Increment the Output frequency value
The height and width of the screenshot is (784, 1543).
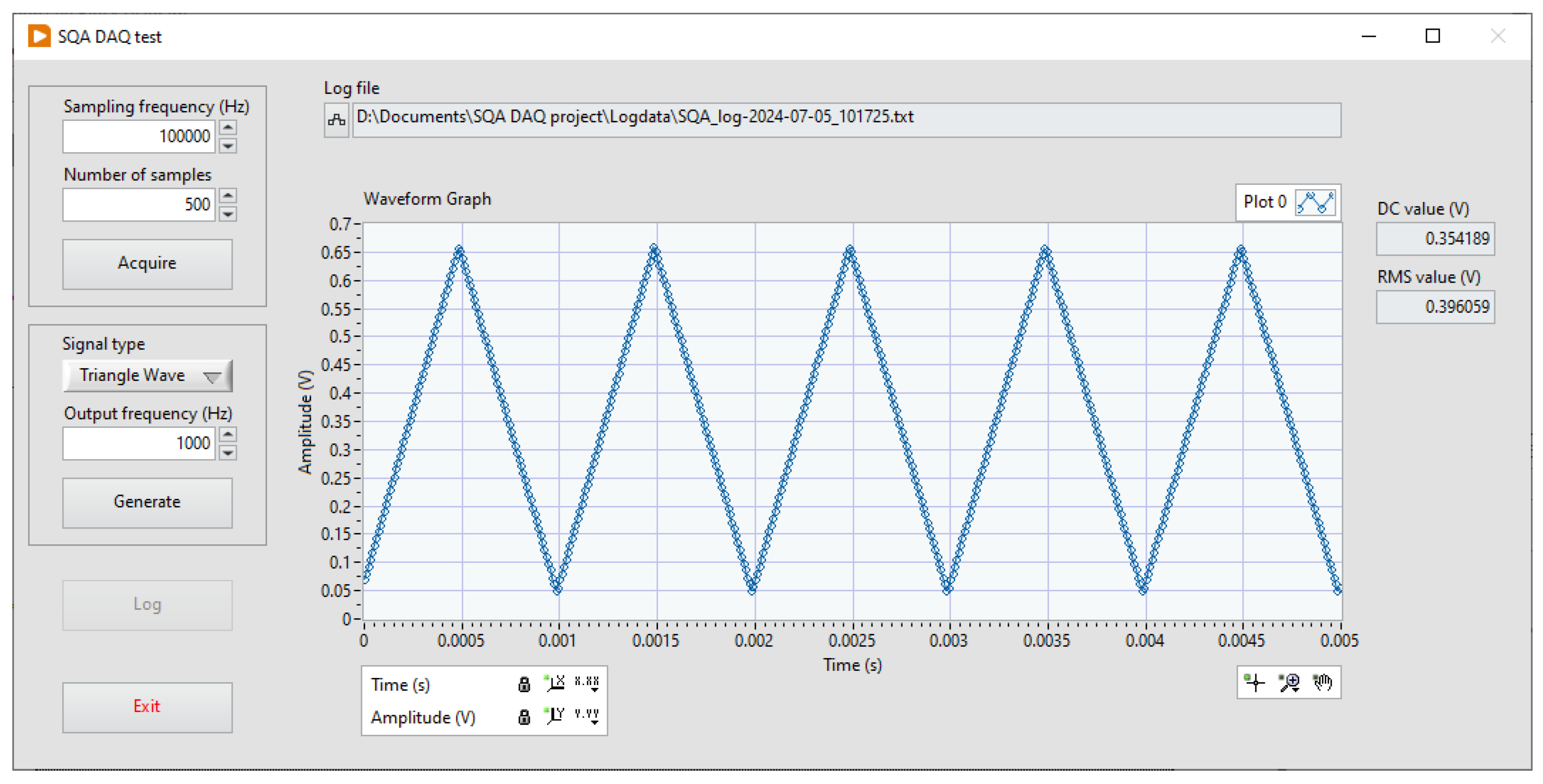pyautogui.click(x=227, y=434)
